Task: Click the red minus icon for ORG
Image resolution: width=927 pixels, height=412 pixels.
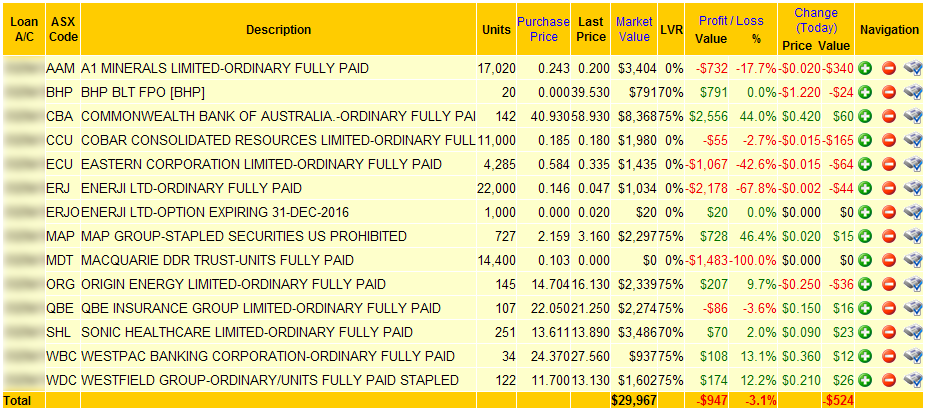Action: click(x=889, y=284)
